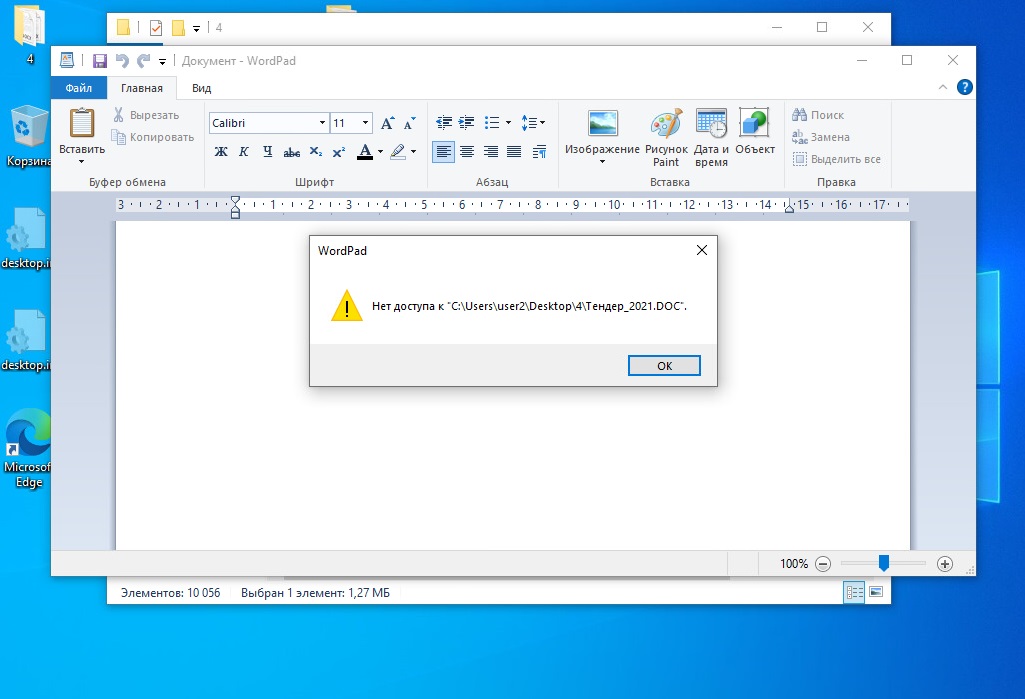Open the Image (Изображение) dropdown arrow
The width and height of the screenshot is (1025, 699).
(602, 162)
